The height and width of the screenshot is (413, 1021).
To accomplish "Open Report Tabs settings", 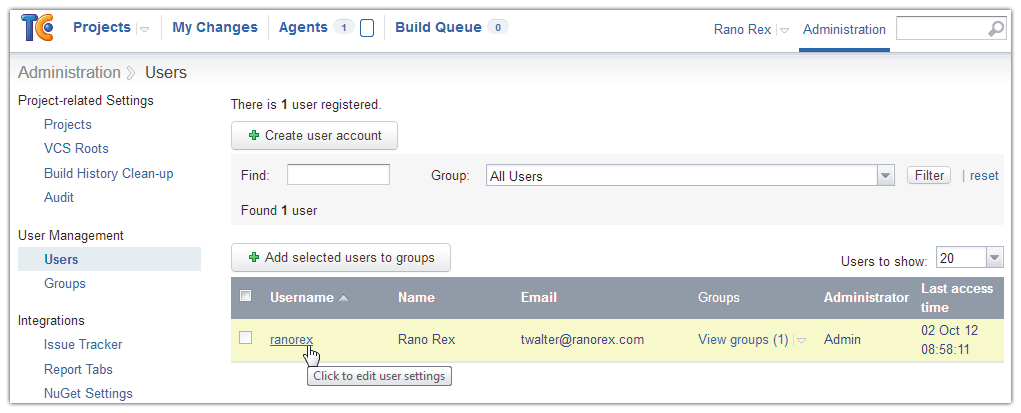I will tap(78, 369).
